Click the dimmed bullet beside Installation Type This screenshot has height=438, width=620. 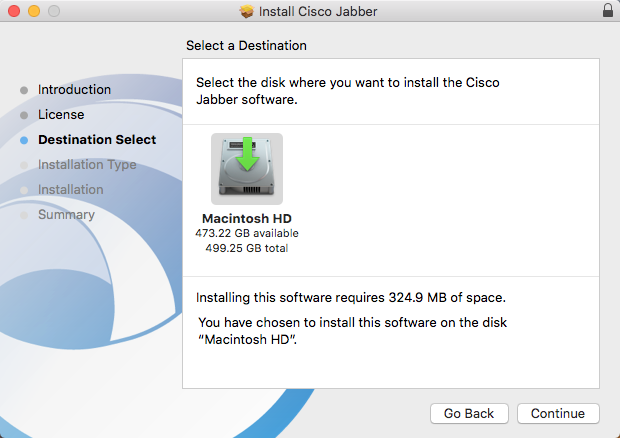[24, 165]
